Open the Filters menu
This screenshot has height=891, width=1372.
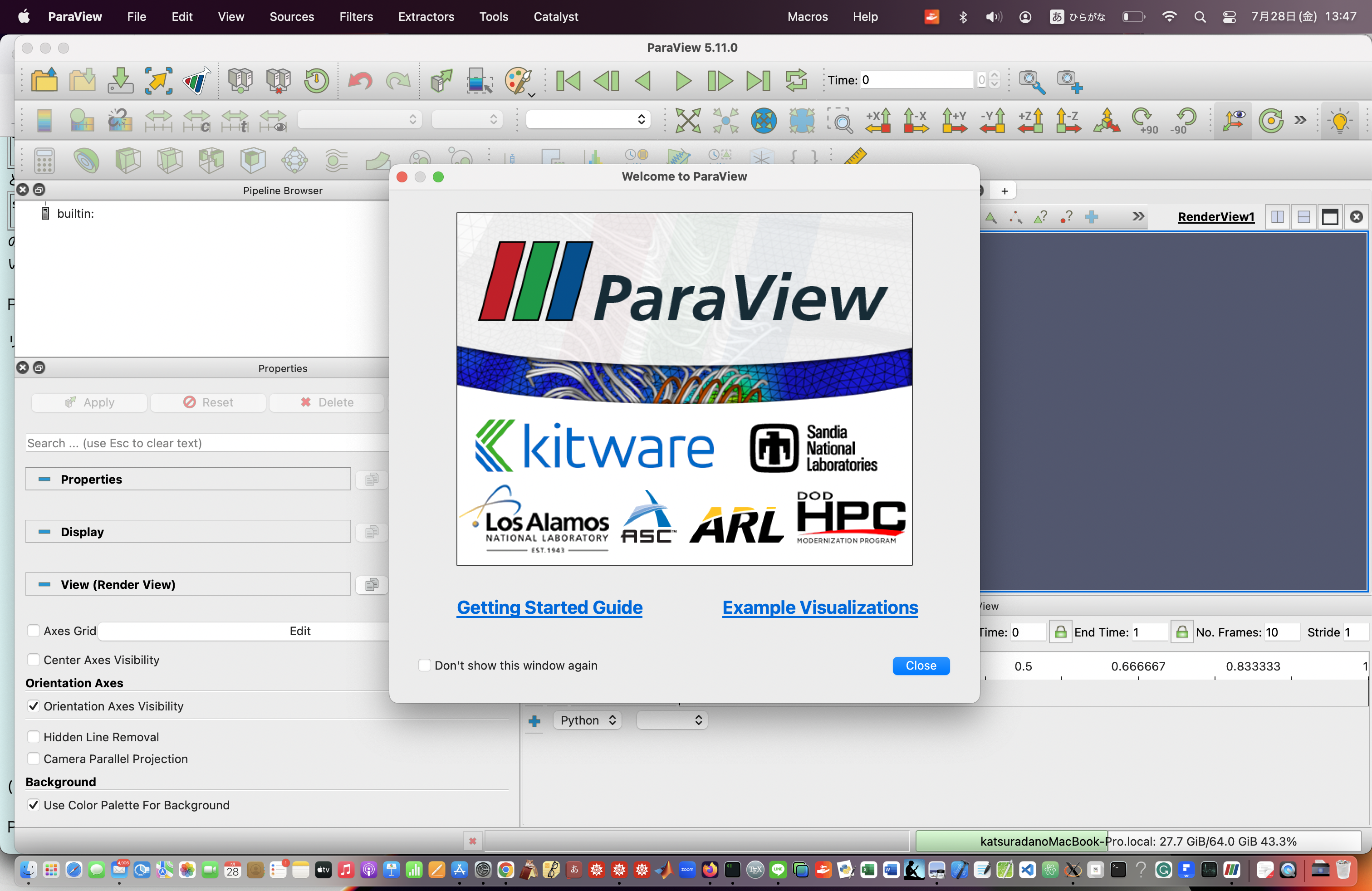356,17
